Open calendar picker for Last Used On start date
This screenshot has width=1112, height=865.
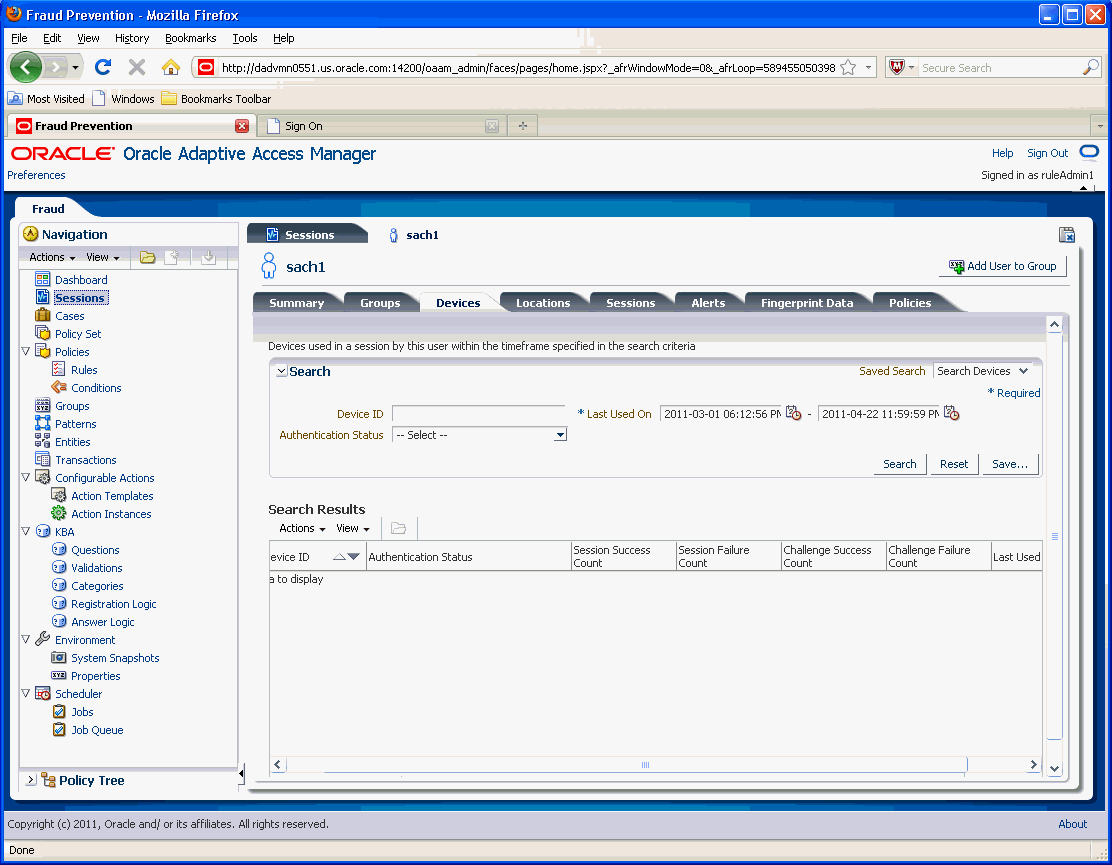click(793, 413)
